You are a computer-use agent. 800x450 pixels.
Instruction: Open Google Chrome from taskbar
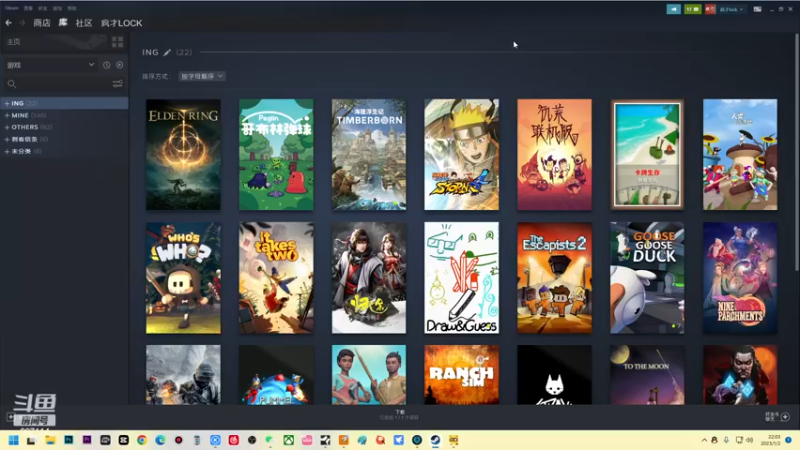click(x=142, y=440)
